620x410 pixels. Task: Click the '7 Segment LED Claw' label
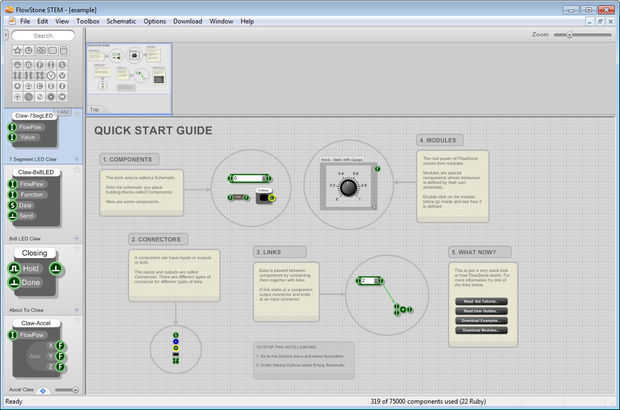pos(33,159)
